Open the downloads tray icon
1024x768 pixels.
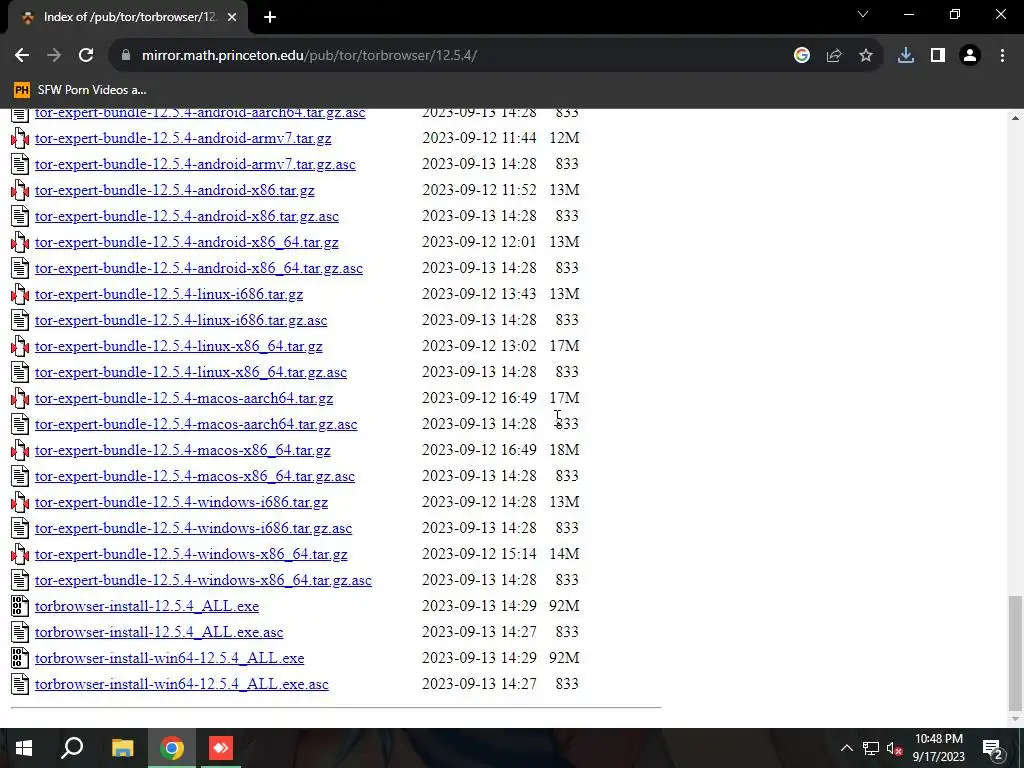point(906,56)
